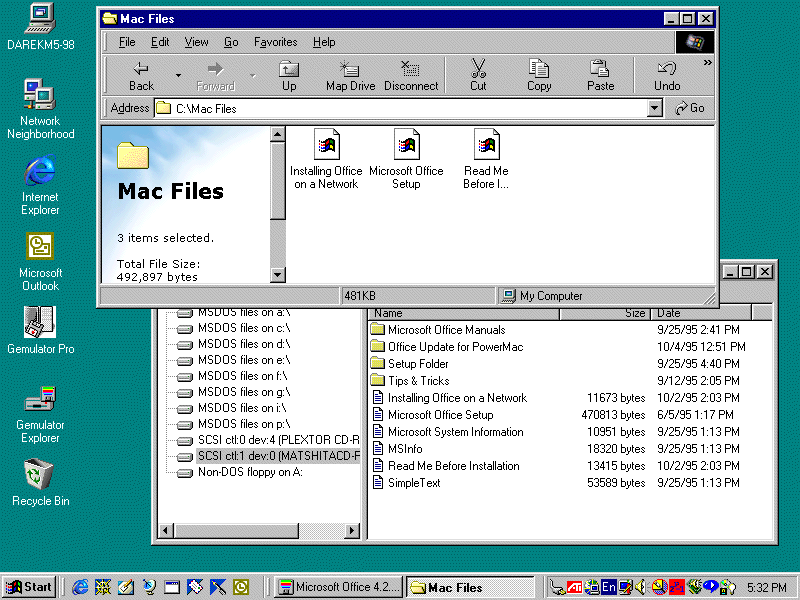Screen dimensions: 800x600
Task: Launch Gemulator Pro from the desktop
Action: [40, 330]
